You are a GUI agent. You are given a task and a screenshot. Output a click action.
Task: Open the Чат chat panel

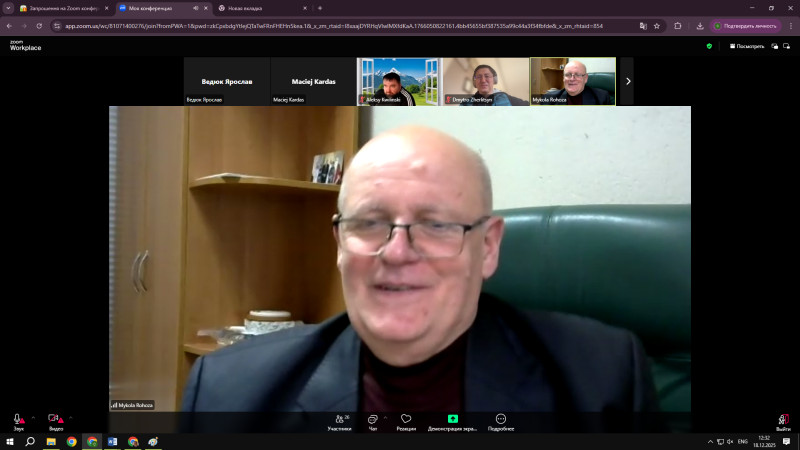[372, 421]
